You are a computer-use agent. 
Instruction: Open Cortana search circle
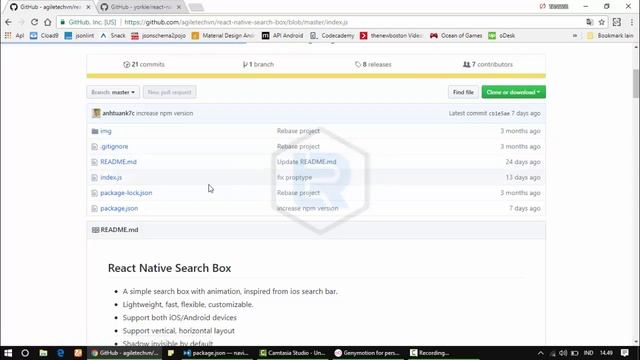point(25,353)
